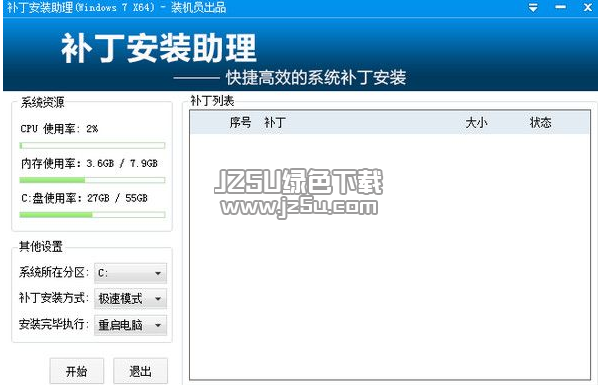598x385 pixels.
Task: Minimize the patch installer window
Action: coord(560,7)
